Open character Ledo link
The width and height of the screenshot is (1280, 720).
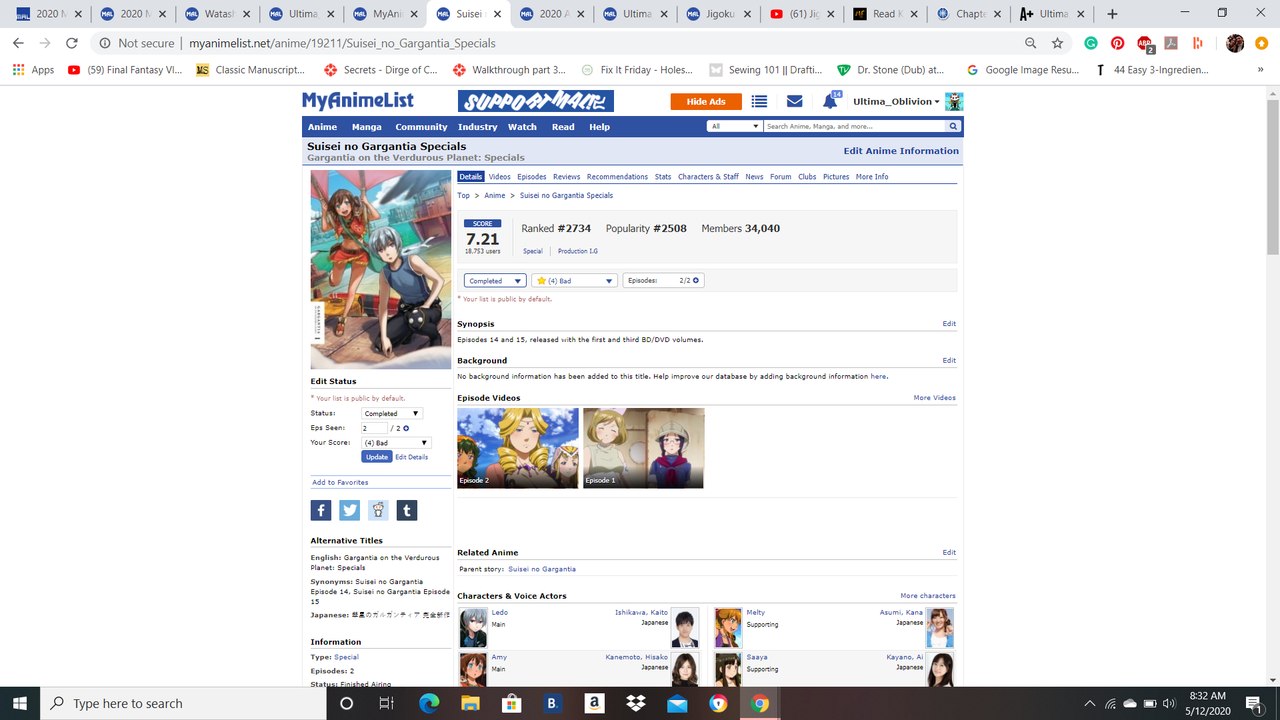[x=499, y=612]
